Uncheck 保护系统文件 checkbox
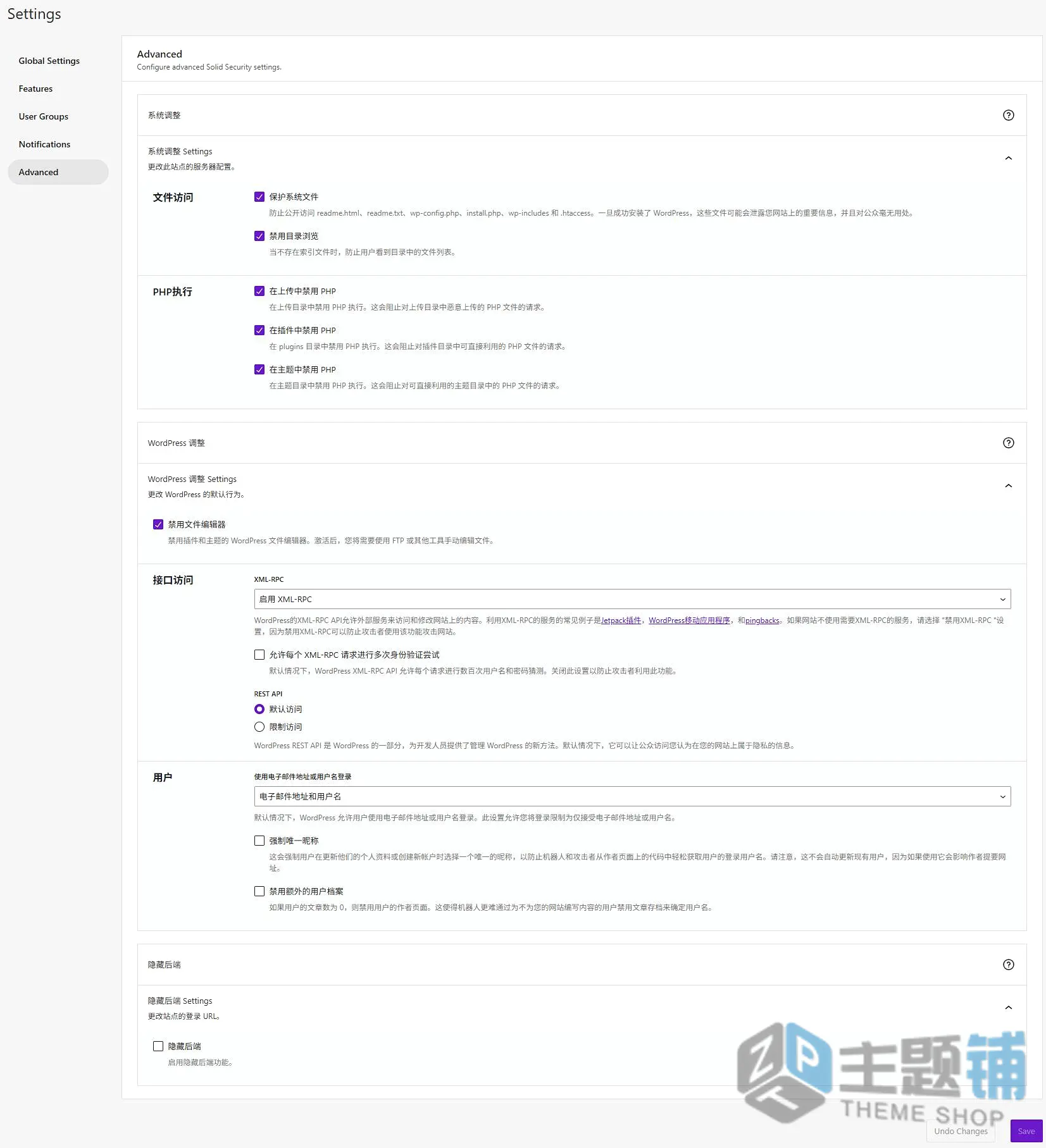Screen dimensions: 1046x1148 coord(259,197)
